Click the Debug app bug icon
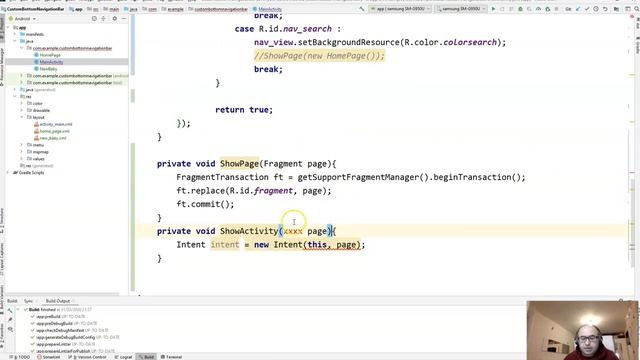The height and width of the screenshot is (360, 640). (520, 9)
